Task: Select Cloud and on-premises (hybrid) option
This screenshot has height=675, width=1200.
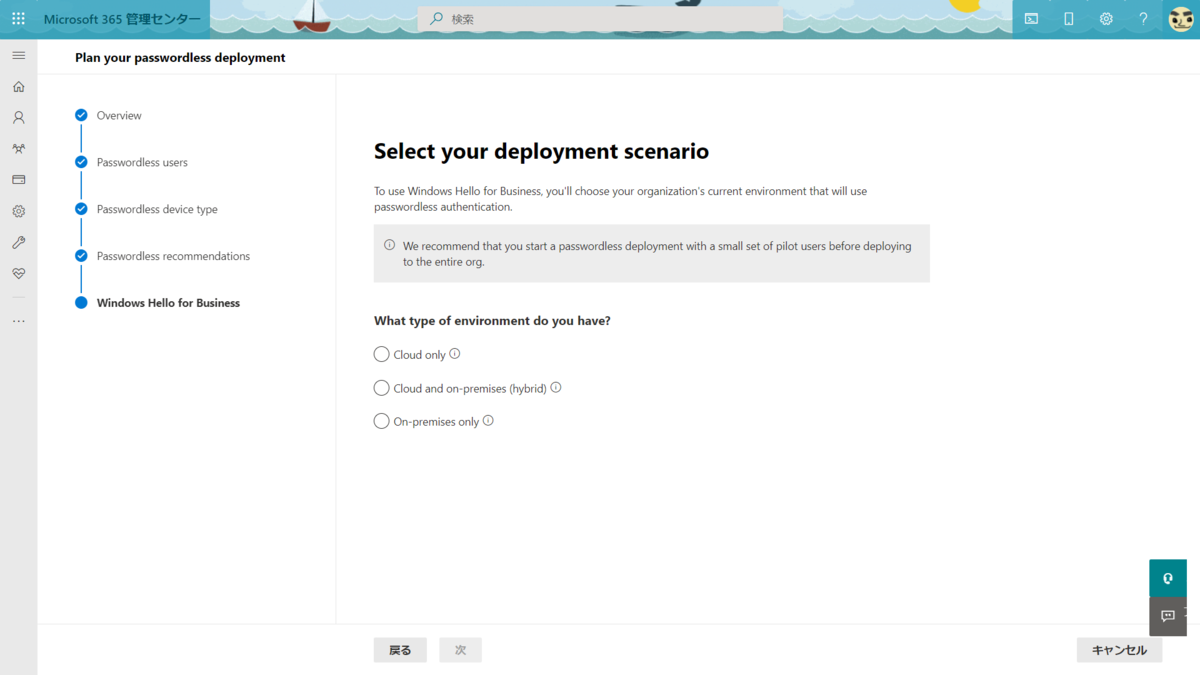Action: tap(381, 388)
